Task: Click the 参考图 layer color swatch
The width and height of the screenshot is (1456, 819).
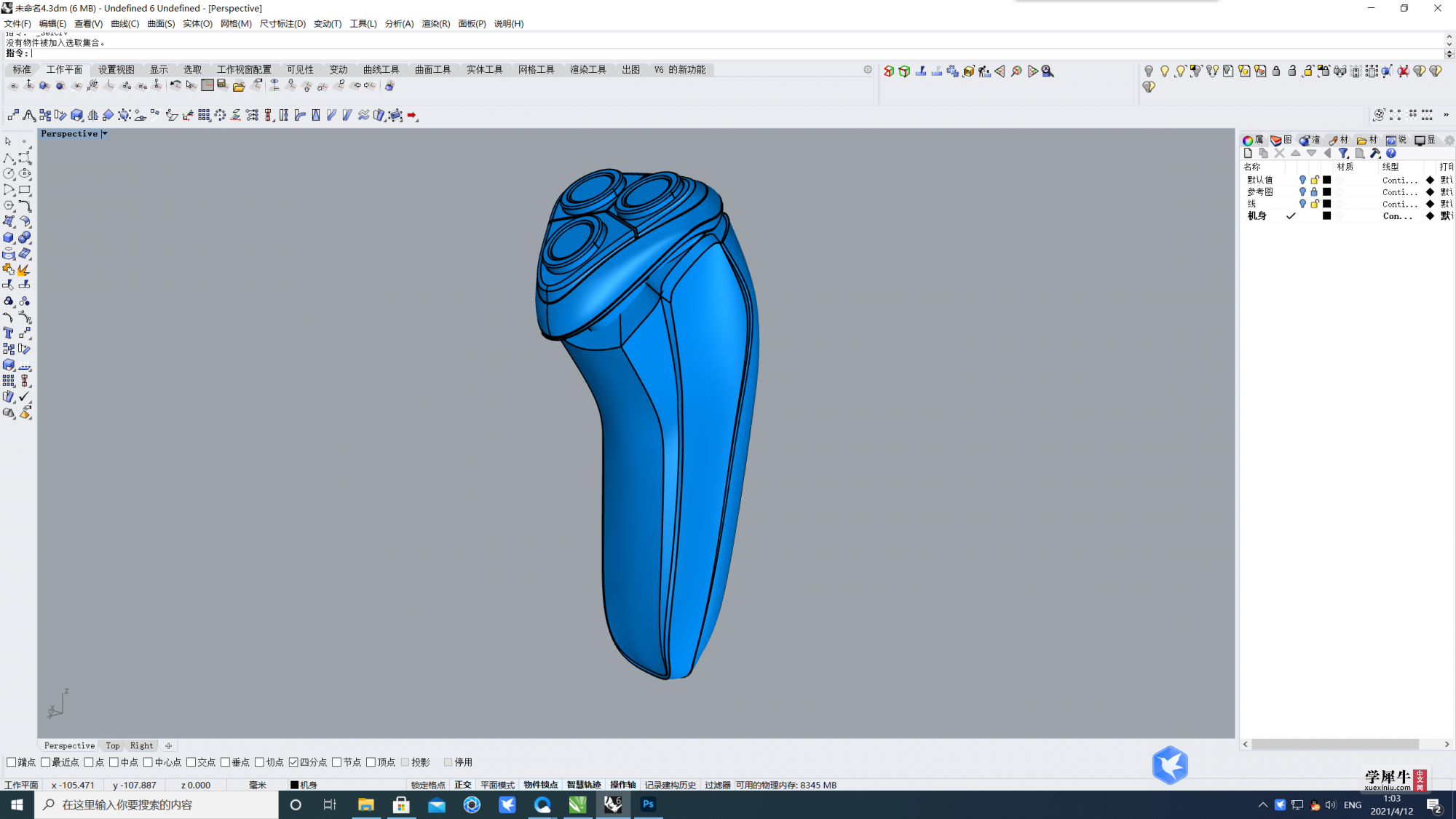Action: [x=1327, y=192]
